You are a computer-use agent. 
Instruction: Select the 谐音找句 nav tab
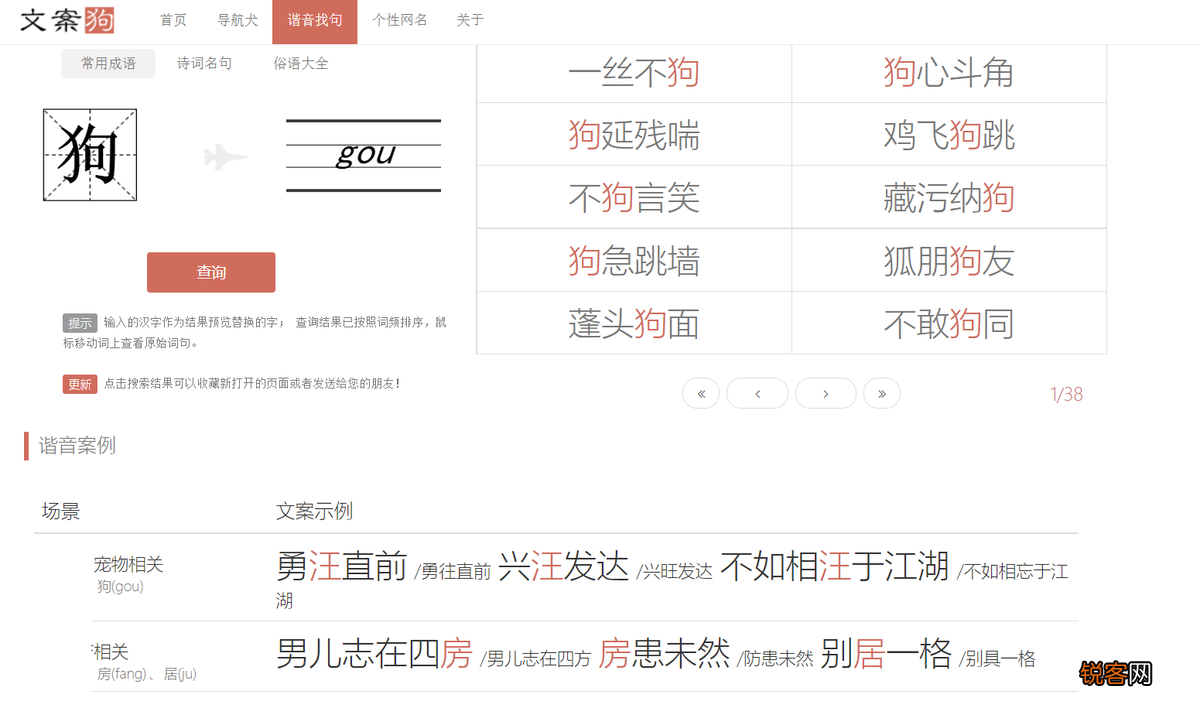[315, 21]
